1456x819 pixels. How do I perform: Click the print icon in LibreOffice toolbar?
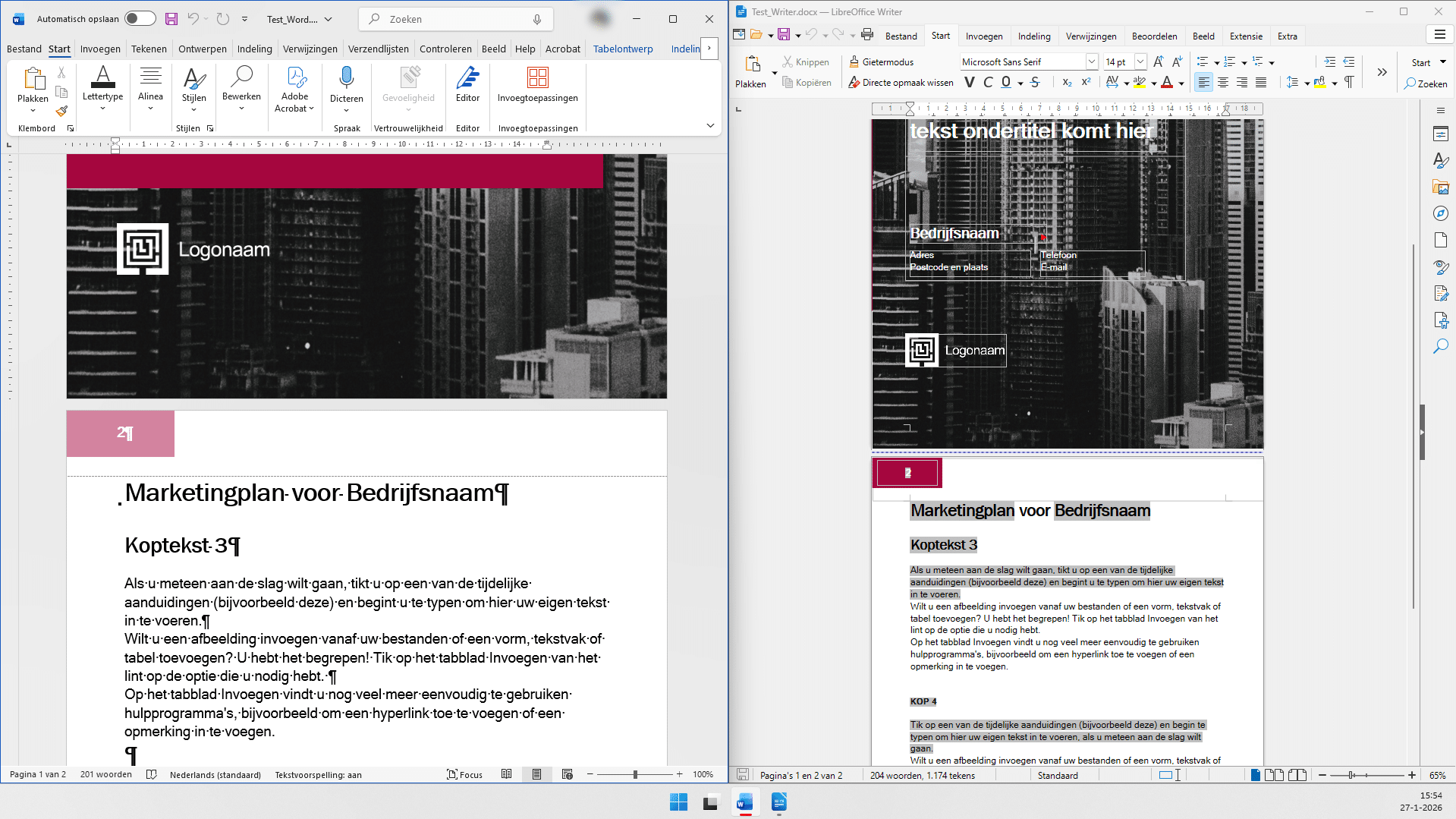pos(867,35)
